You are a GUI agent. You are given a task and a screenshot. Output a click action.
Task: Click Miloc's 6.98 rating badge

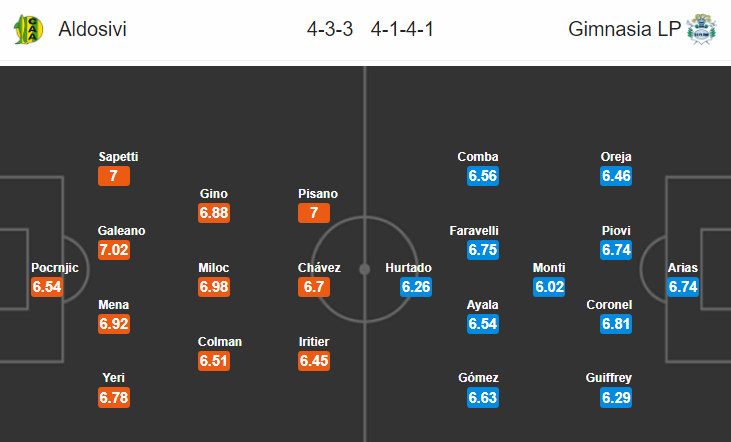[x=214, y=287]
